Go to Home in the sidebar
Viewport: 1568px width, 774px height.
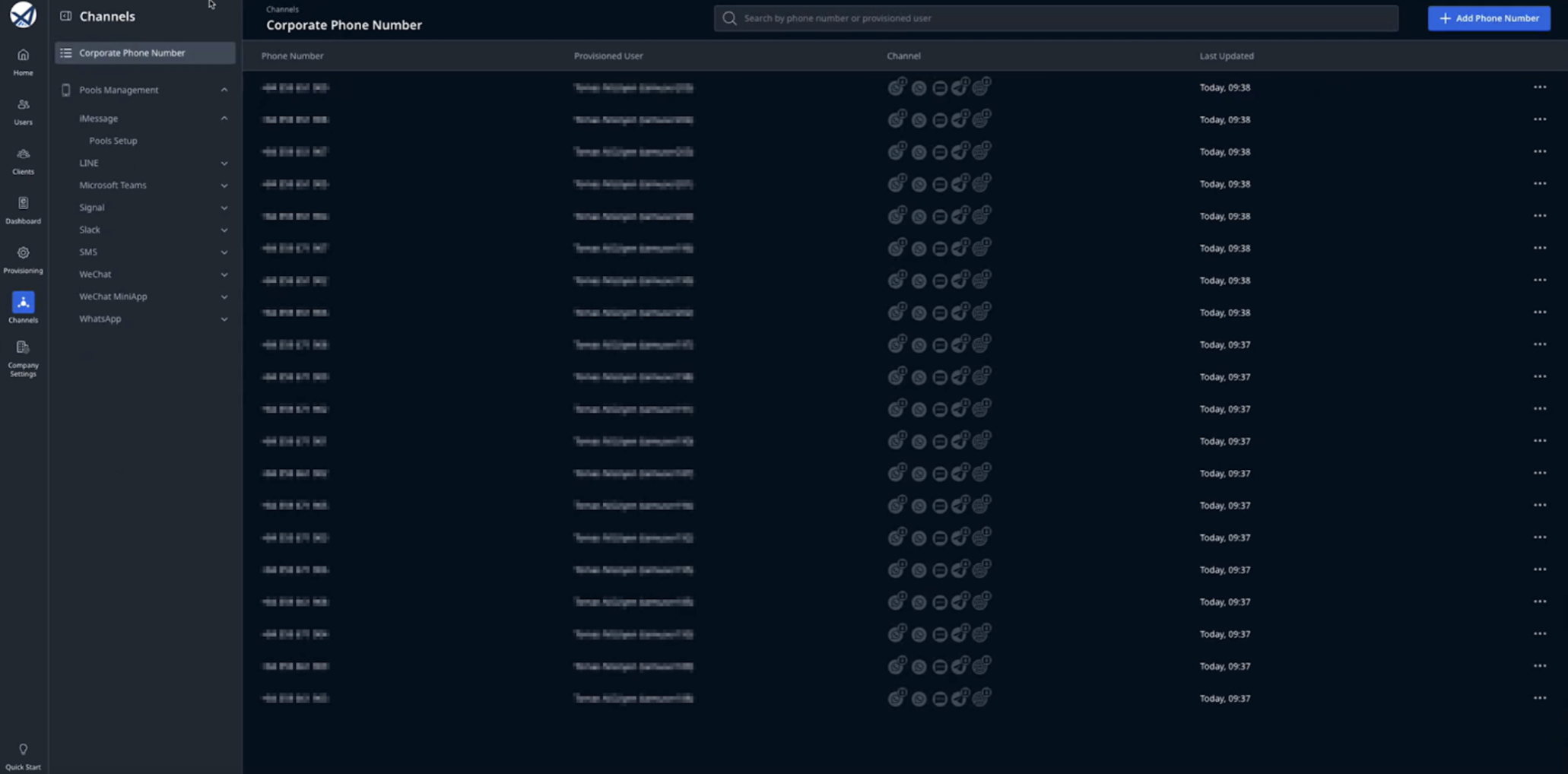23,62
